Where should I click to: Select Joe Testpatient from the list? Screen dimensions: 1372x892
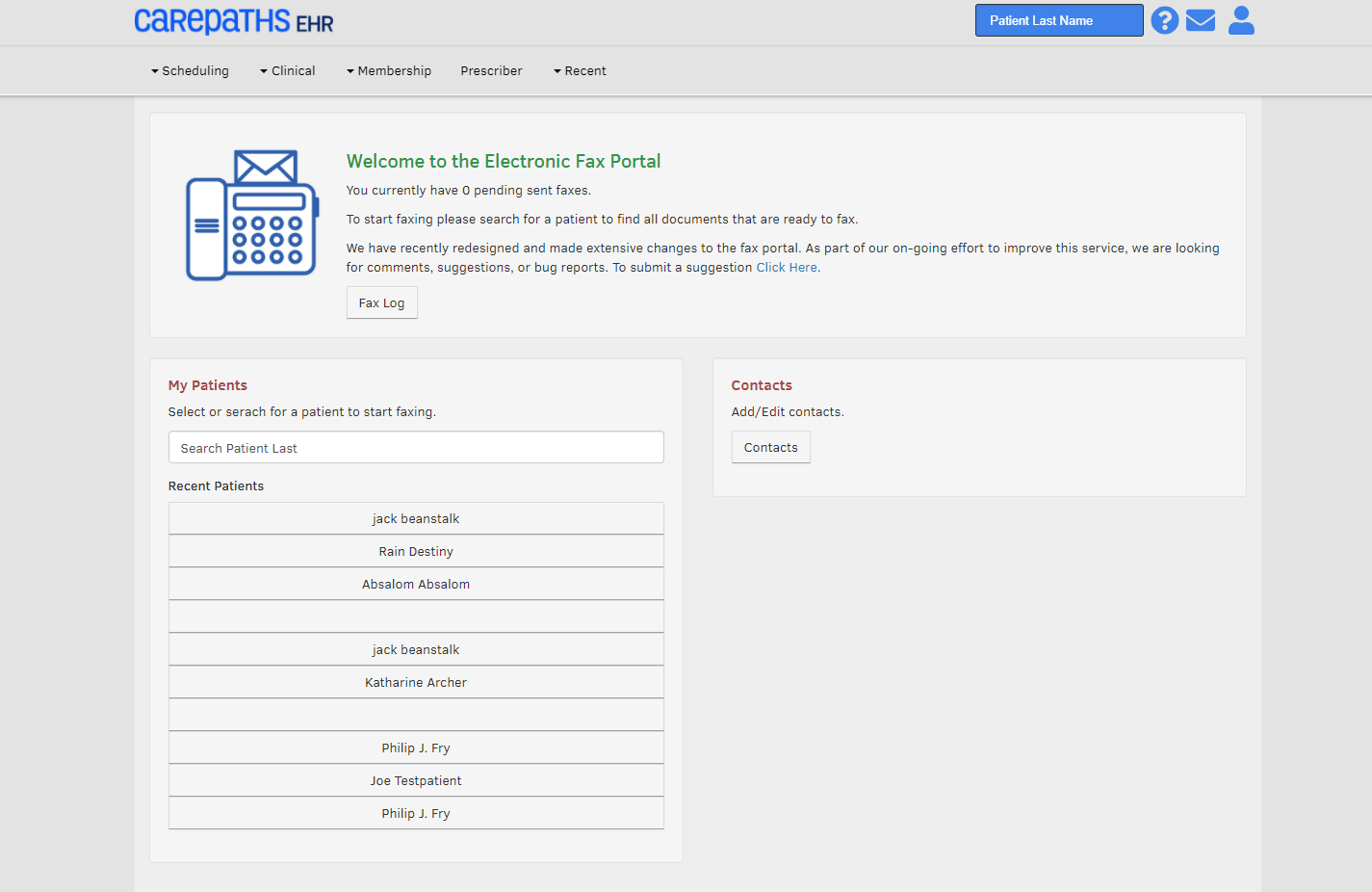[x=416, y=780]
